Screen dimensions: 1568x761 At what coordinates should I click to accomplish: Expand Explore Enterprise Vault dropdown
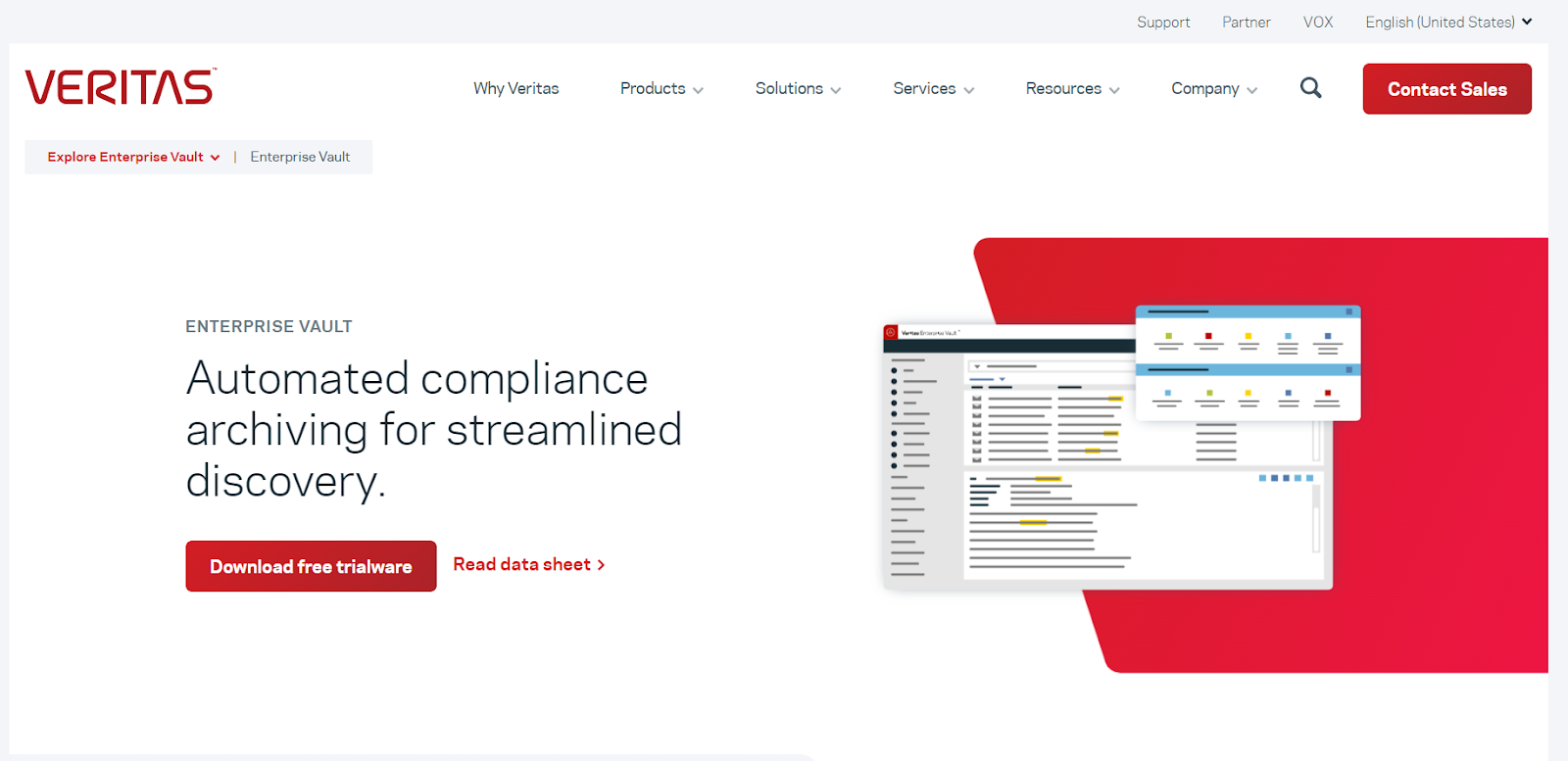point(133,157)
